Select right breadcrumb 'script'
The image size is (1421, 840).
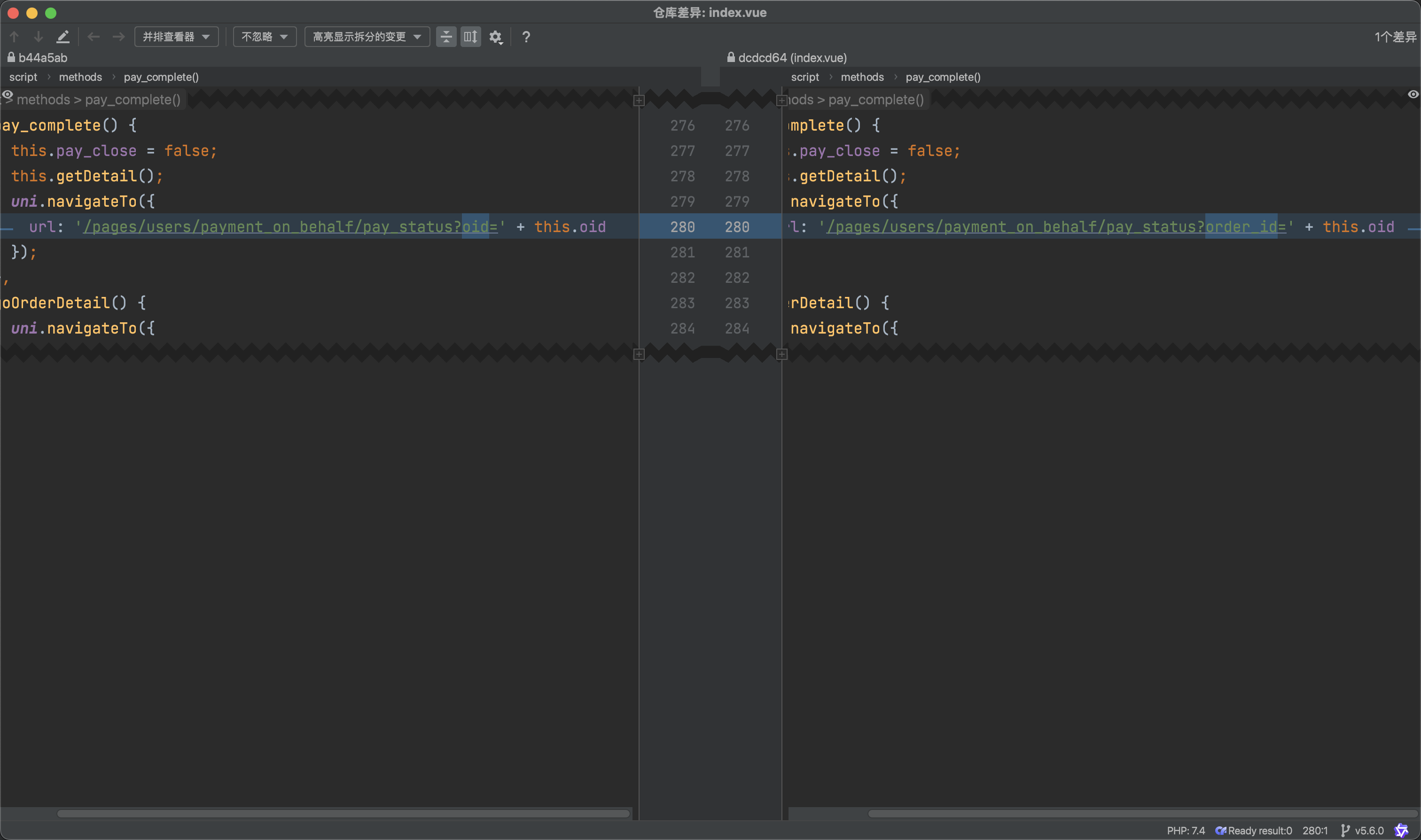coord(805,77)
